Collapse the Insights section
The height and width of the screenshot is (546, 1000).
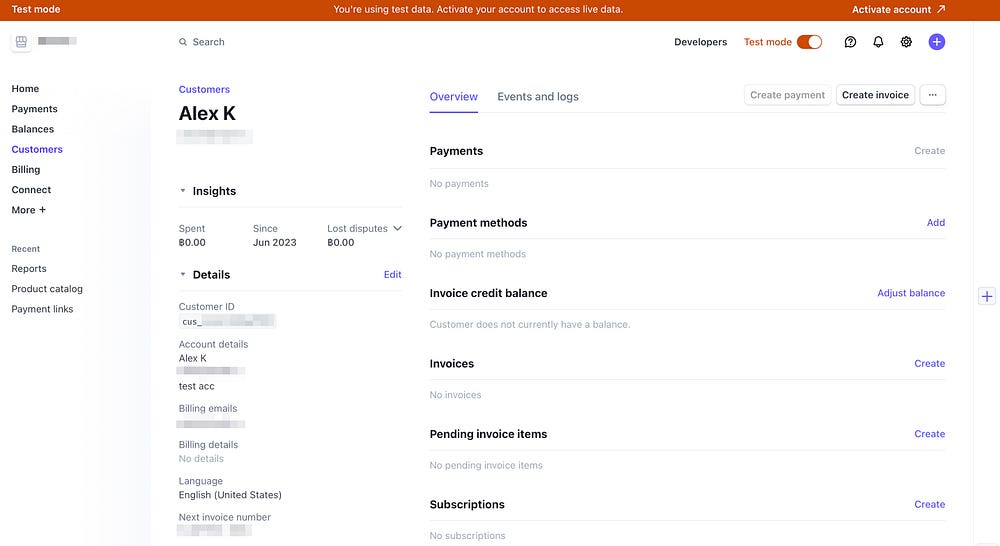(x=183, y=191)
